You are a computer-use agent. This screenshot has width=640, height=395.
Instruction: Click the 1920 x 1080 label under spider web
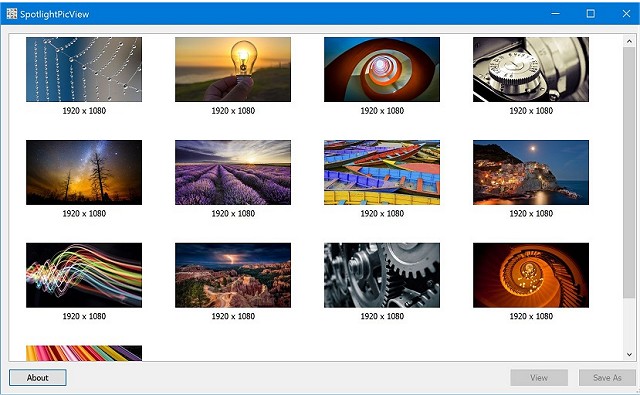tap(84, 111)
